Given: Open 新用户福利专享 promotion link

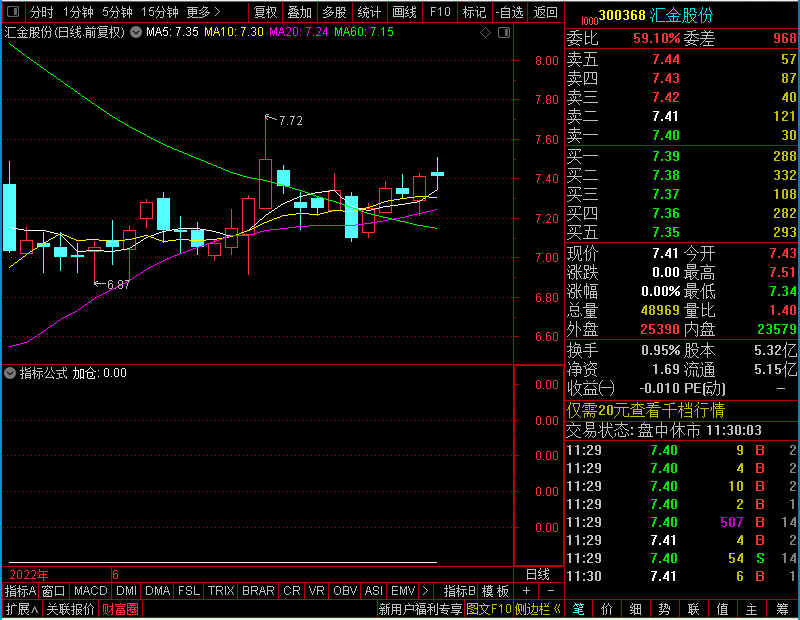Looking at the screenshot, I should (x=420, y=609).
